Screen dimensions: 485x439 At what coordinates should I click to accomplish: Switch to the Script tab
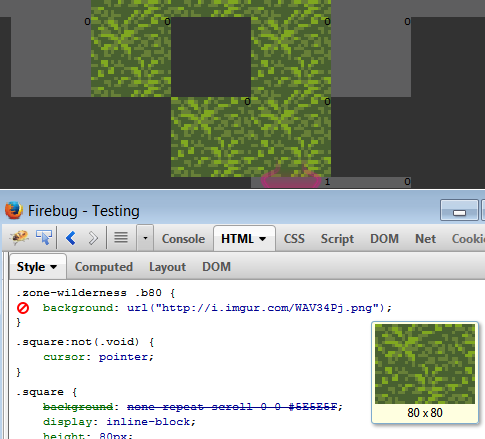tap(337, 239)
